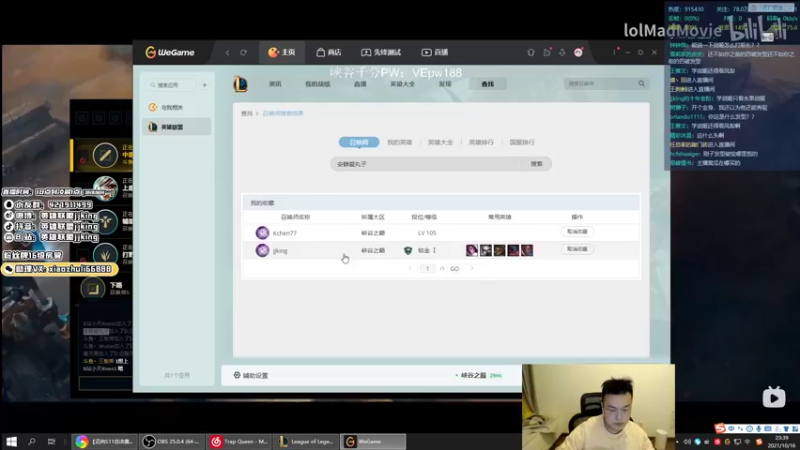The height and width of the screenshot is (450, 800).
Task: Open the 直播 tab in the WeGame header
Action: coord(435,52)
